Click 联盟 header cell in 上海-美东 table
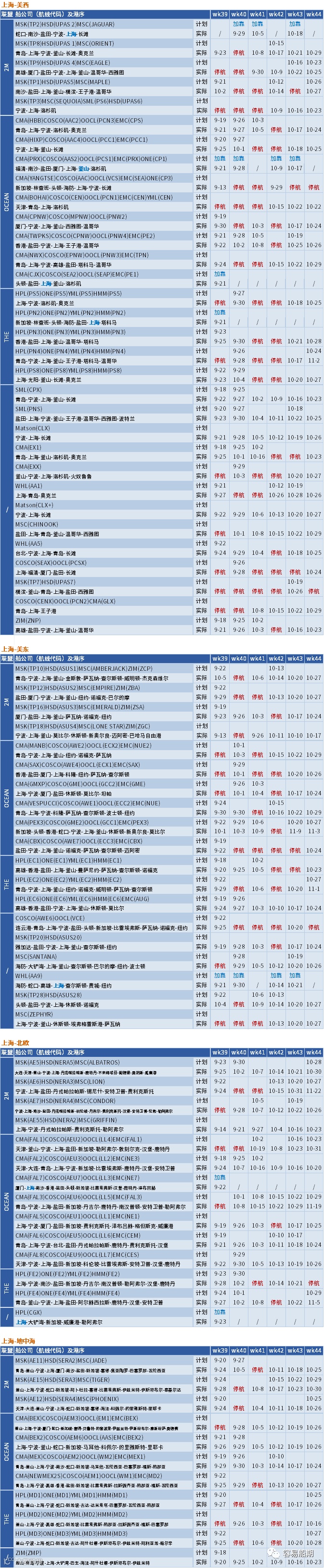The width and height of the screenshot is (324, 1568). (7, 659)
